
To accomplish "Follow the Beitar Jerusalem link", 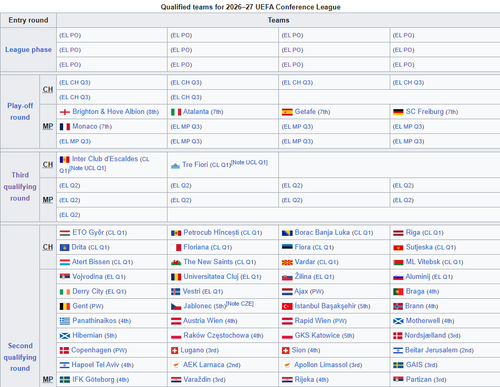I will click(x=431, y=350).
